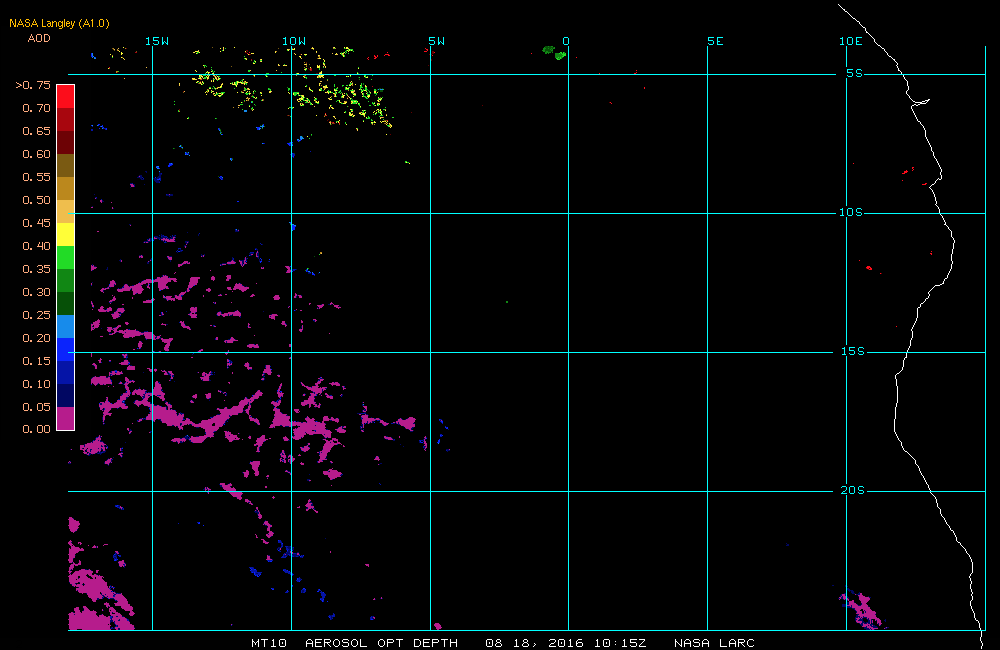The image size is (1000, 650).
Task: Click the '0.60' legend value
Action: click(x=36, y=154)
